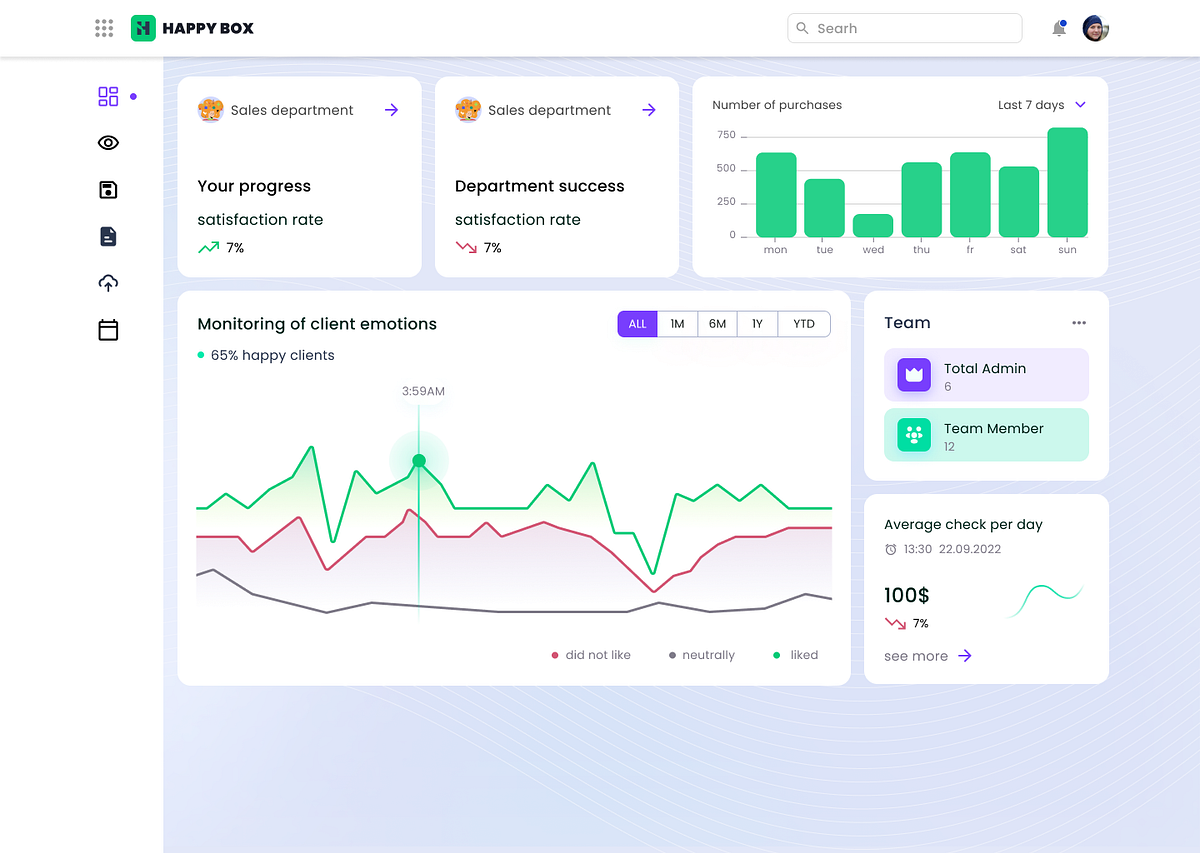Click the notification bell icon

click(x=1058, y=28)
